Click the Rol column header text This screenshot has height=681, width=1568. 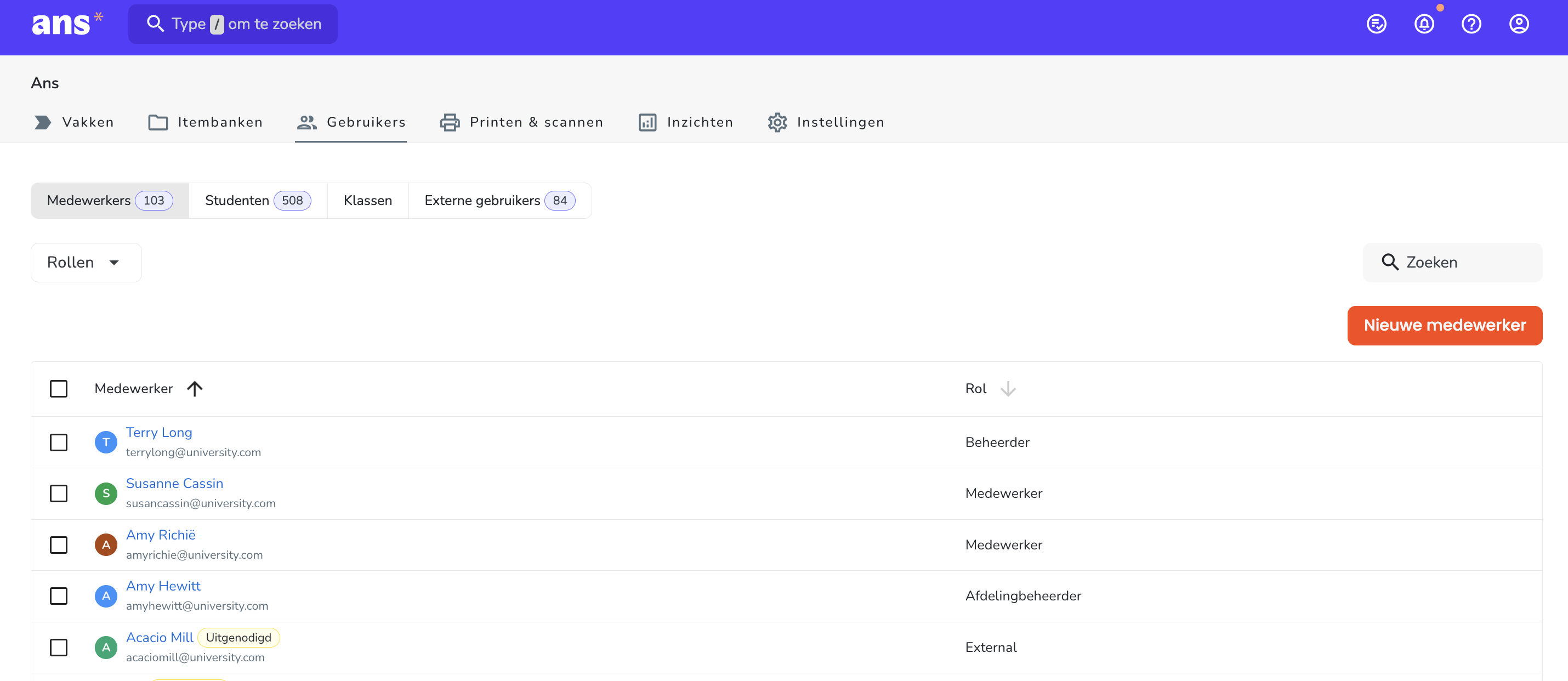[976, 389]
